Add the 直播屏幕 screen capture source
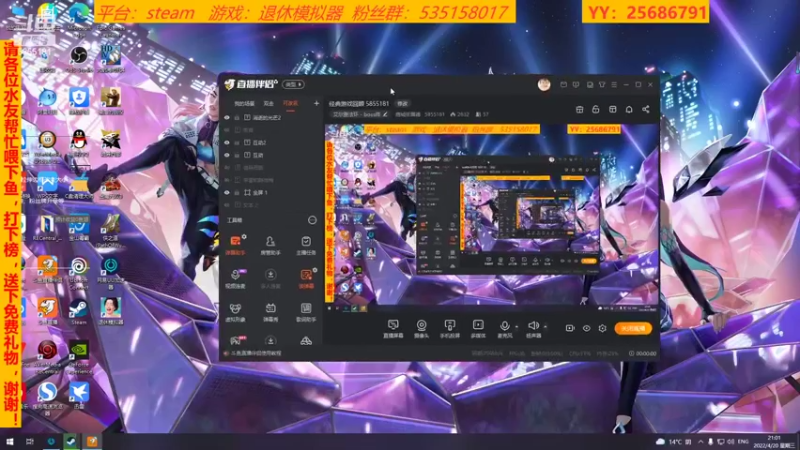 [393, 329]
